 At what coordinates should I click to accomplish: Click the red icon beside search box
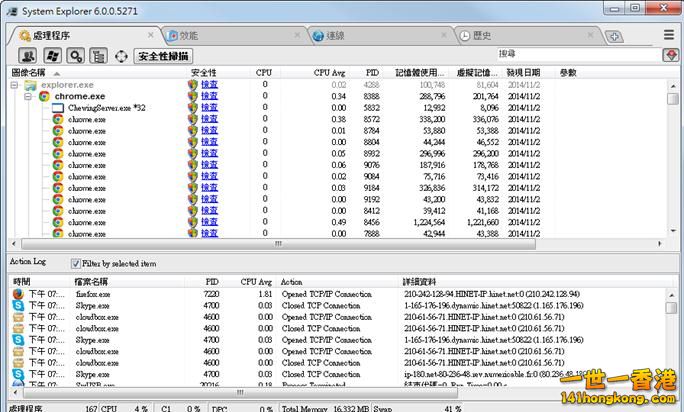coord(671,55)
